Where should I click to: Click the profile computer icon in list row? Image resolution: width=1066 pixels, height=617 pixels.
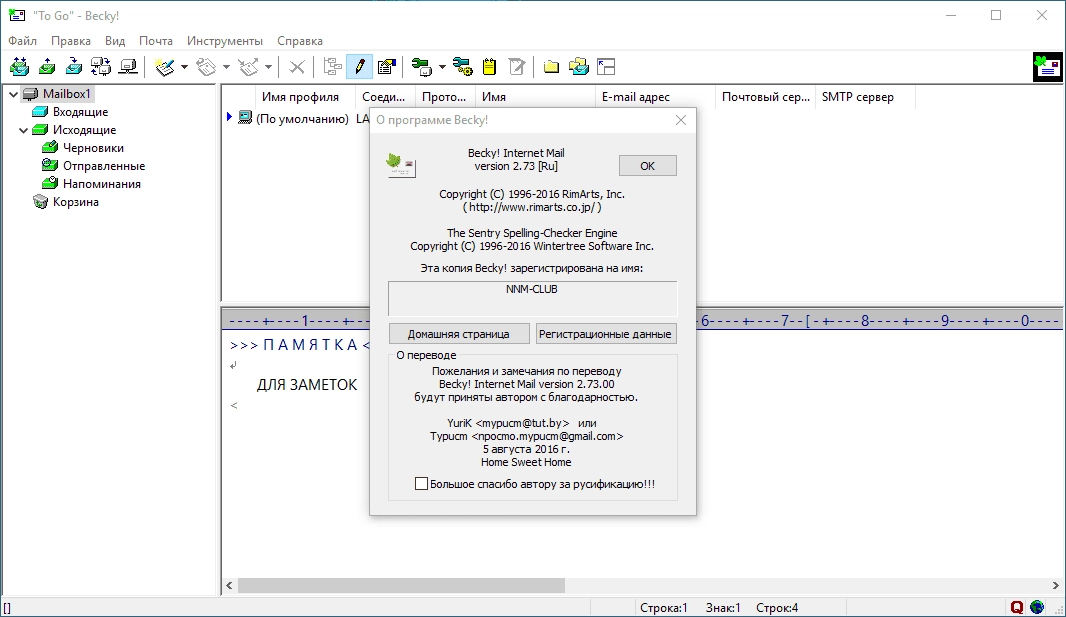coord(245,118)
